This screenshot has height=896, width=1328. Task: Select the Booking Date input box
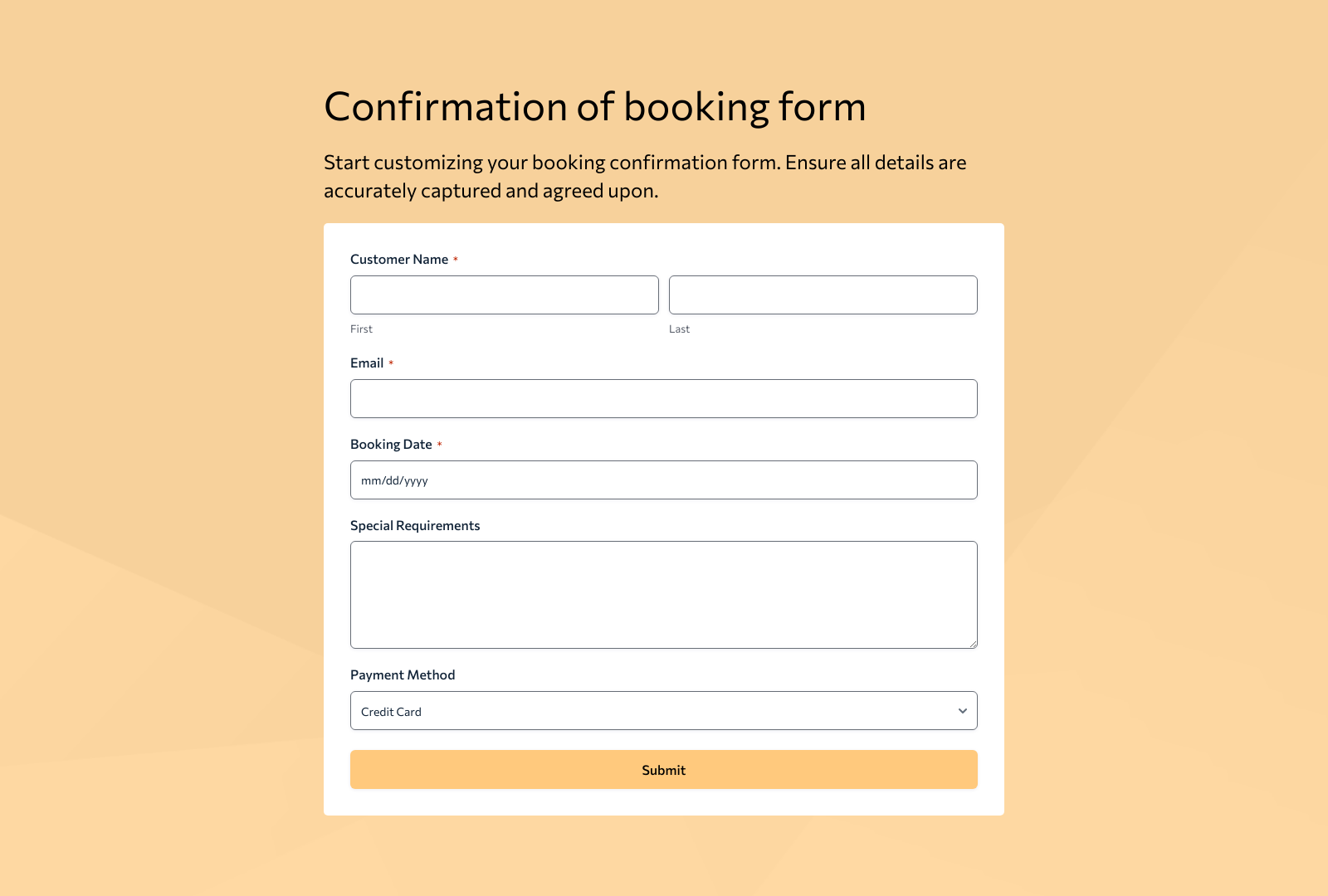[663, 480]
